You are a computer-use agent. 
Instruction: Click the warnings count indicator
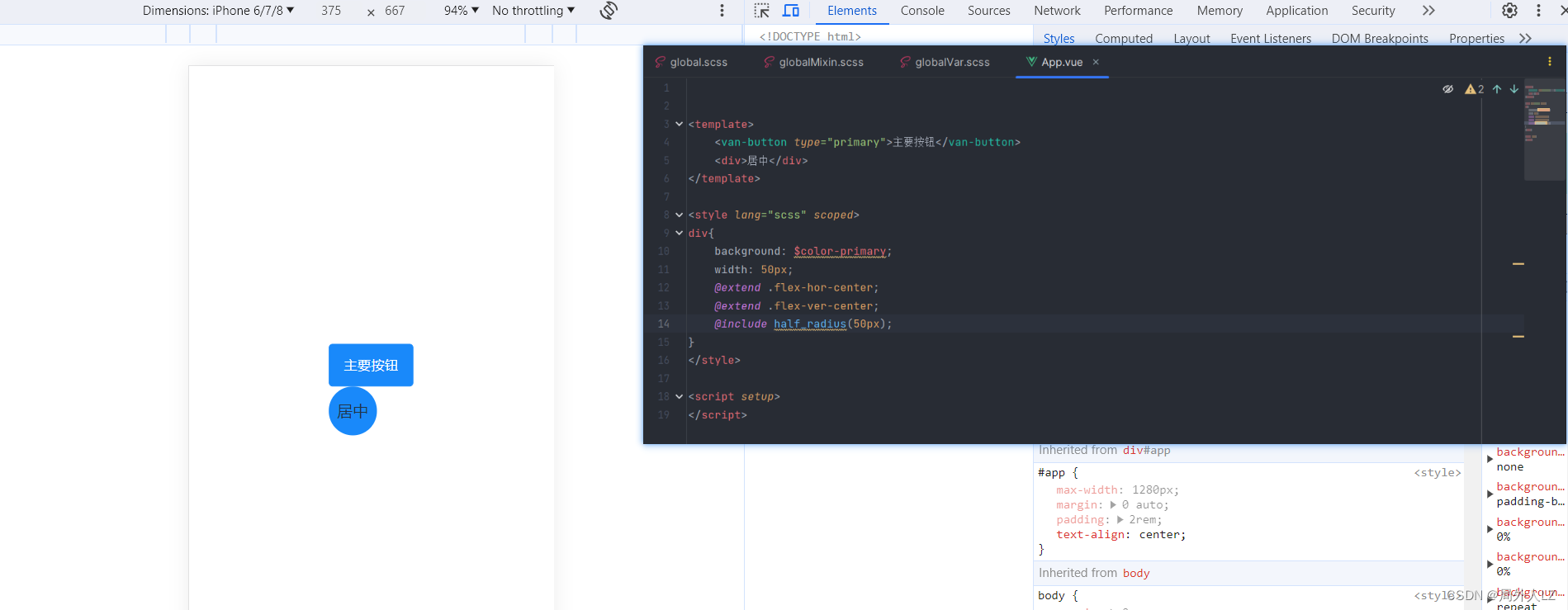(x=1475, y=89)
